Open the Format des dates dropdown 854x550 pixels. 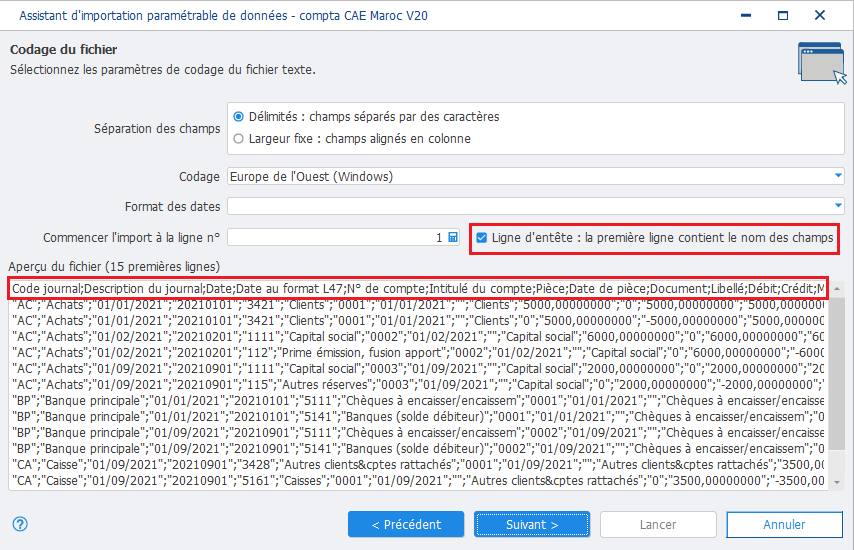838,206
